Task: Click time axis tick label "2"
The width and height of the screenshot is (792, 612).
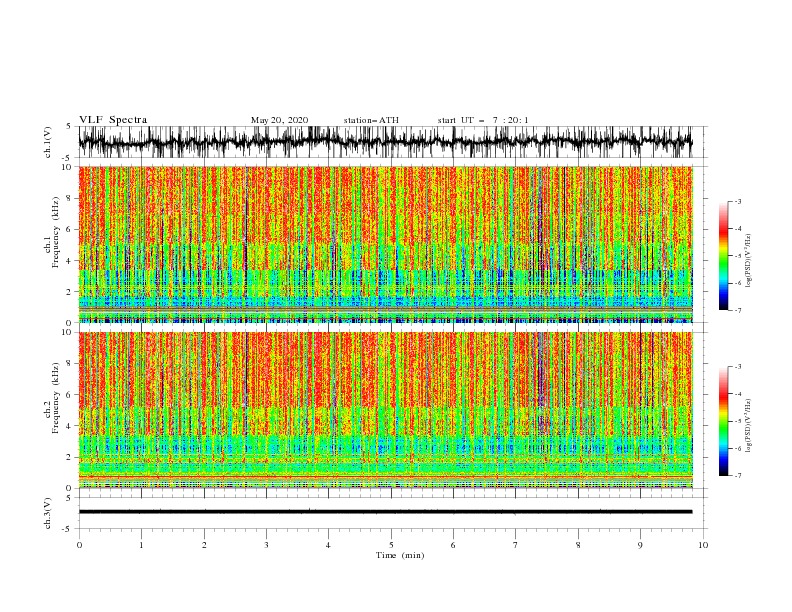Action: pyautogui.click(x=204, y=545)
